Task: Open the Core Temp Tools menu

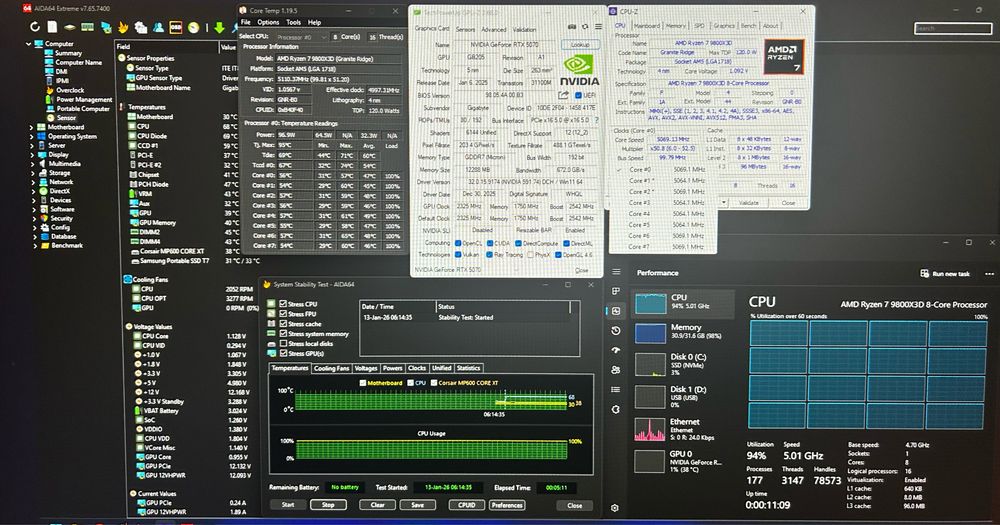Action: tap(293, 22)
